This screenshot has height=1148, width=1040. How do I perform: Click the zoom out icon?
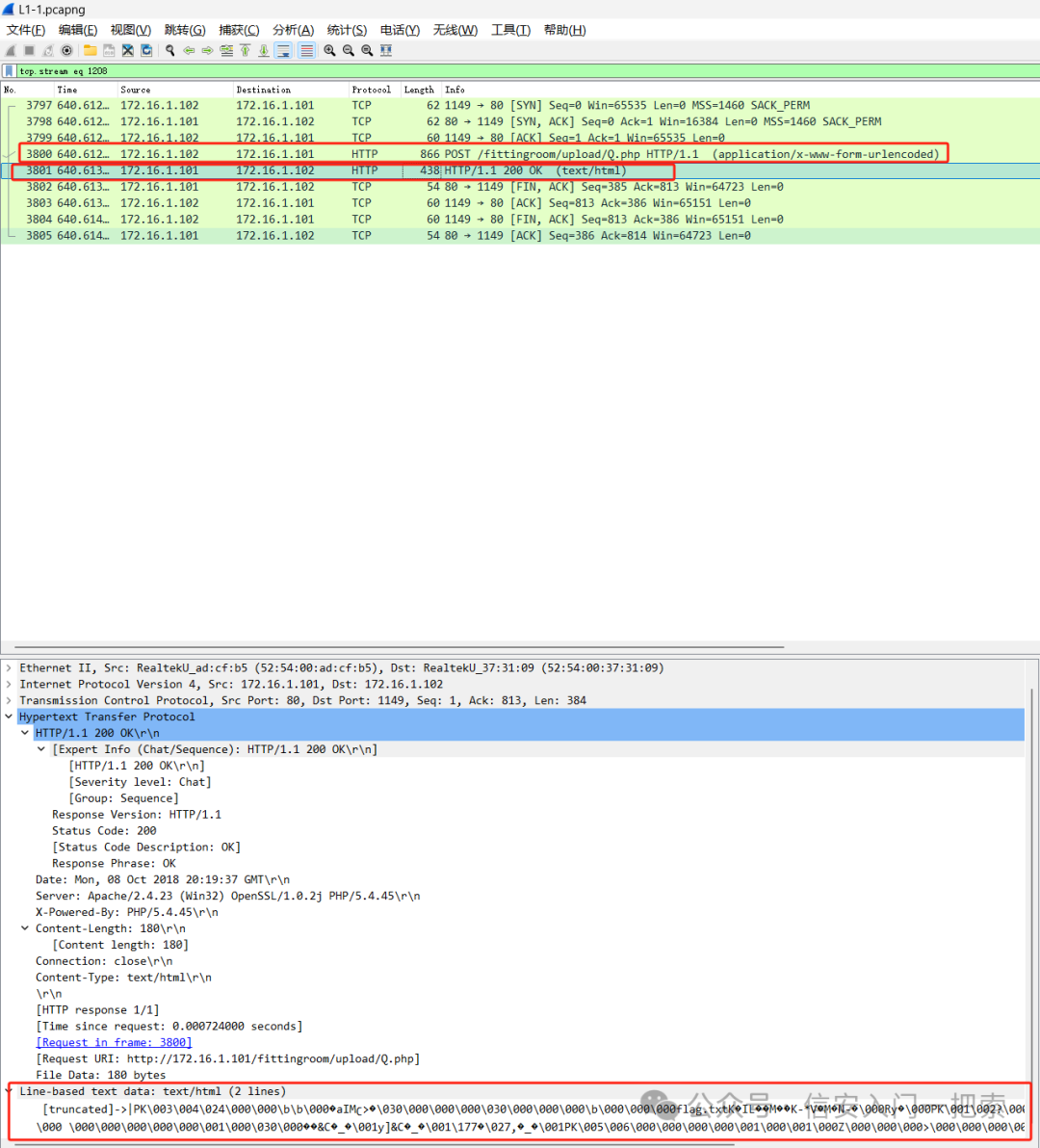pyautogui.click(x=349, y=50)
